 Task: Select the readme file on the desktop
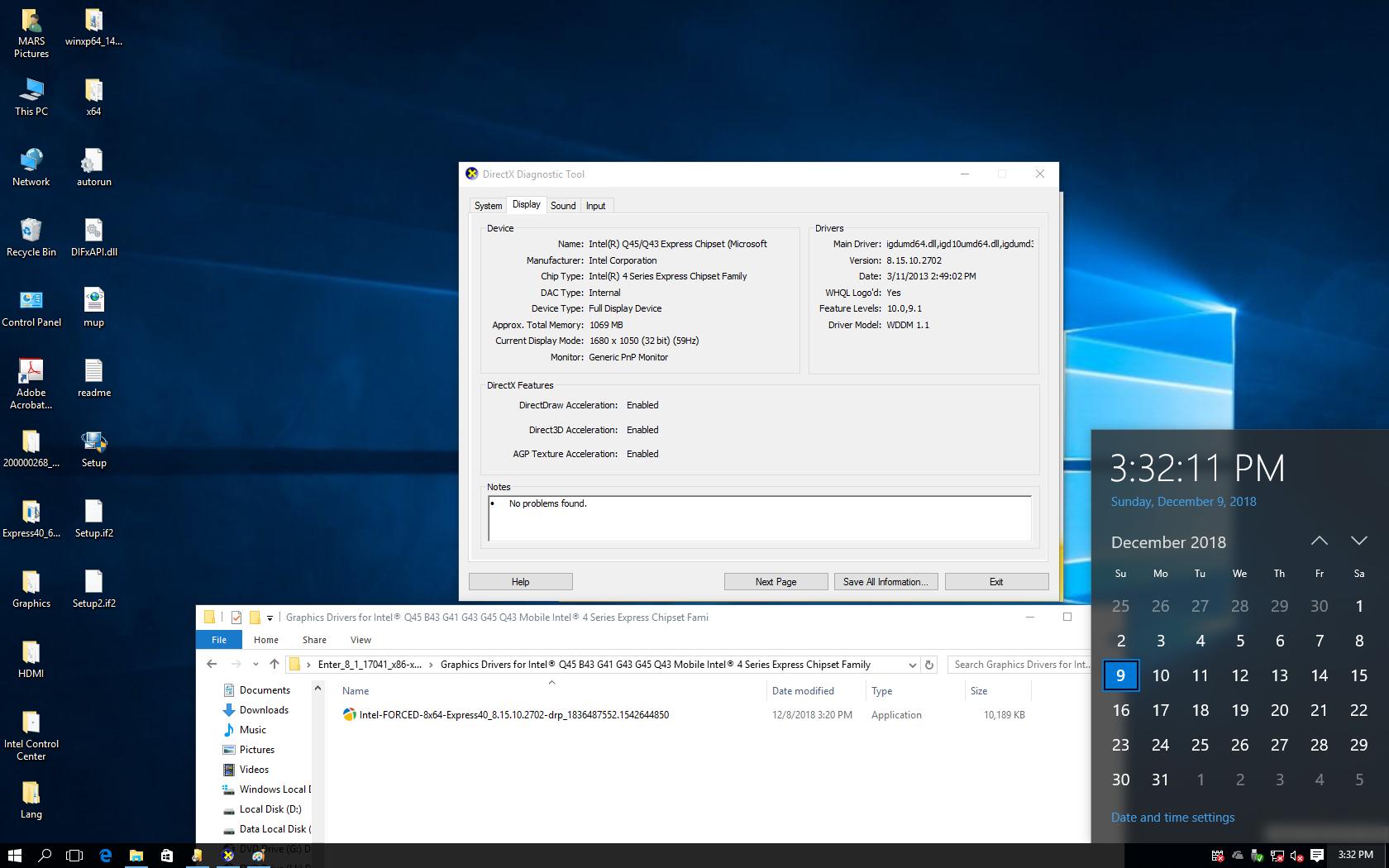(93, 379)
